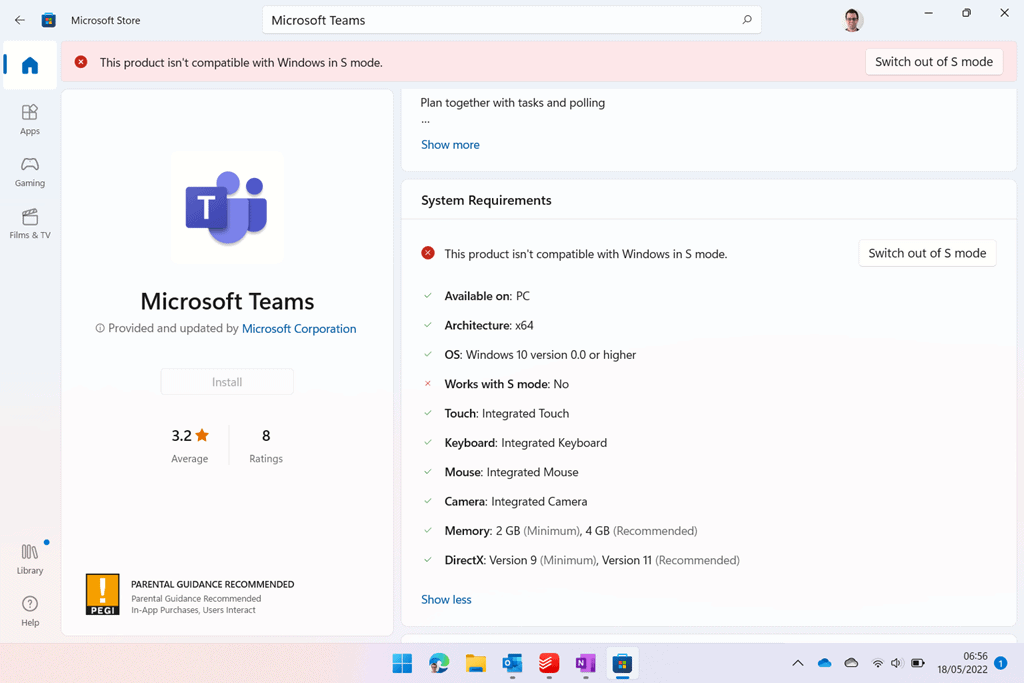Open the Home tab in sidebar
1024x683 pixels.
(30, 66)
